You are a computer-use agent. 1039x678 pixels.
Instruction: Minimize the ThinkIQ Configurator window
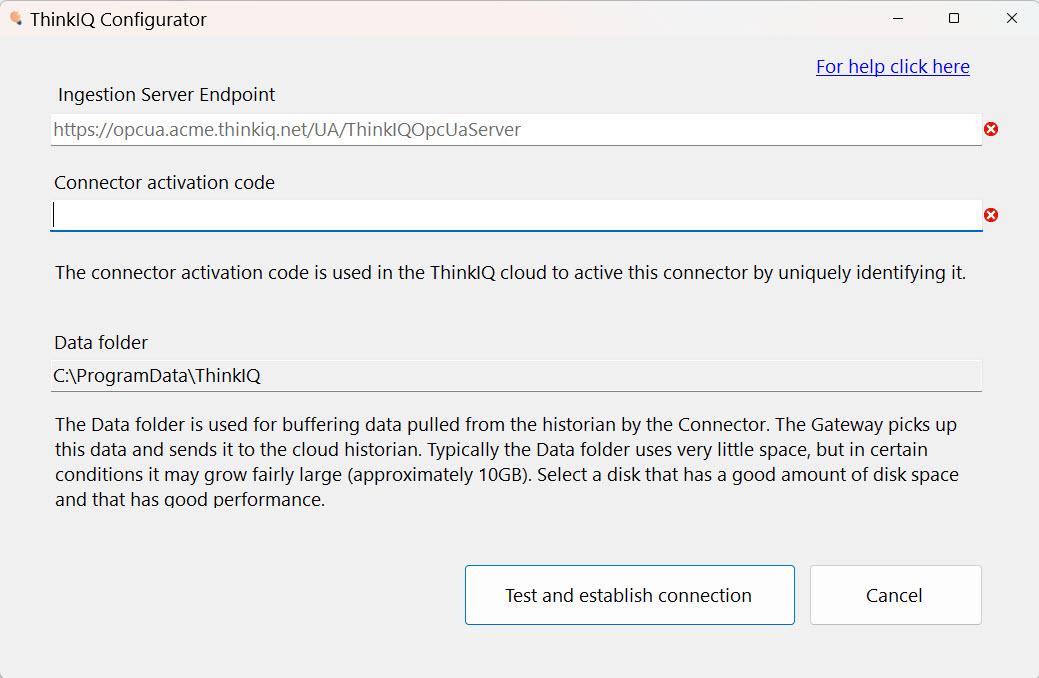(898, 19)
